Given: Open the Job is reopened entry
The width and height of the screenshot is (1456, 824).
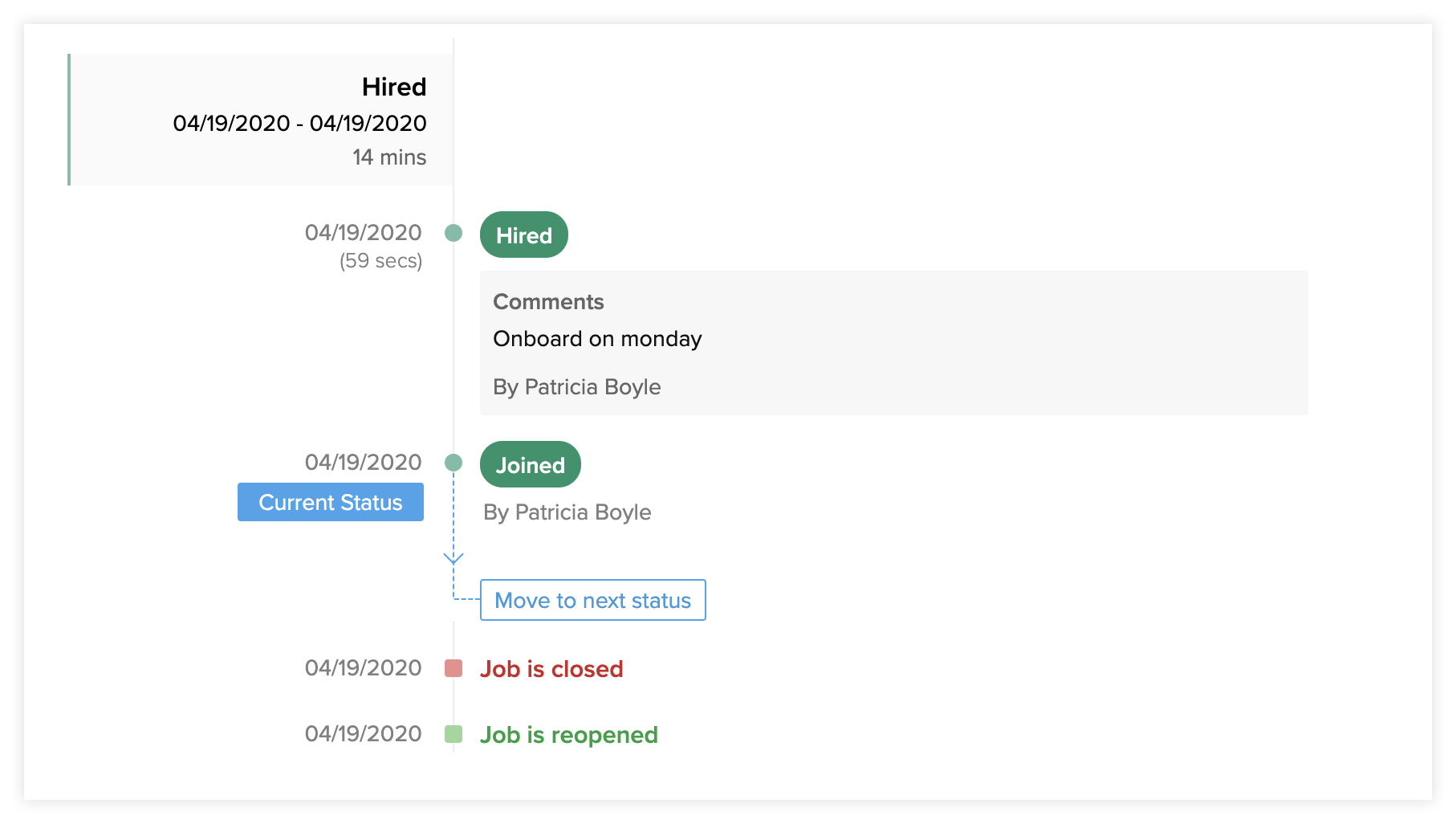Looking at the screenshot, I should pyautogui.click(x=568, y=735).
